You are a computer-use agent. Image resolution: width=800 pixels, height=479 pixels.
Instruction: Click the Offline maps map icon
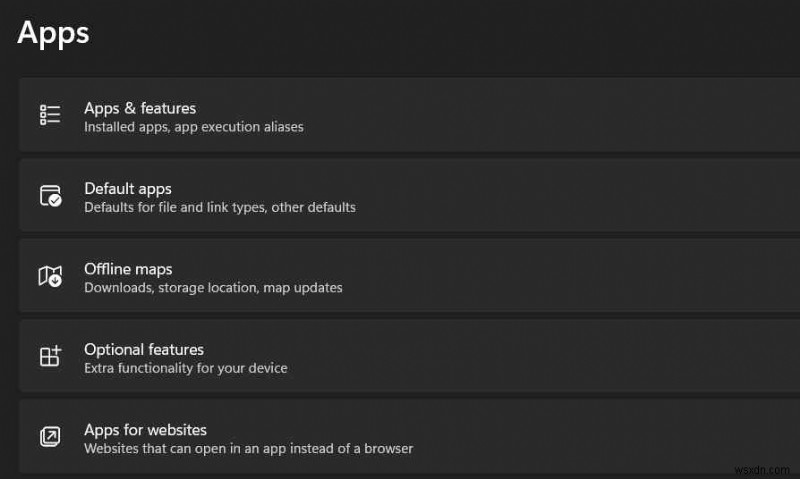pos(50,276)
